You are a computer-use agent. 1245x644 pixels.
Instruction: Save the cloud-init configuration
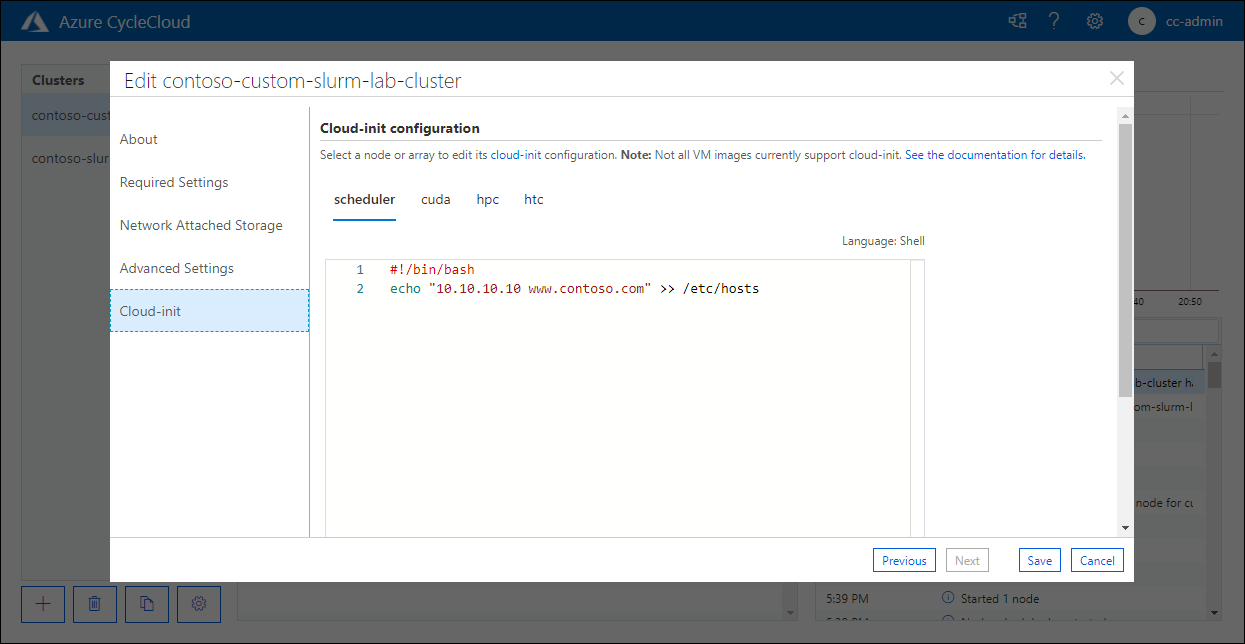tap(1039, 560)
